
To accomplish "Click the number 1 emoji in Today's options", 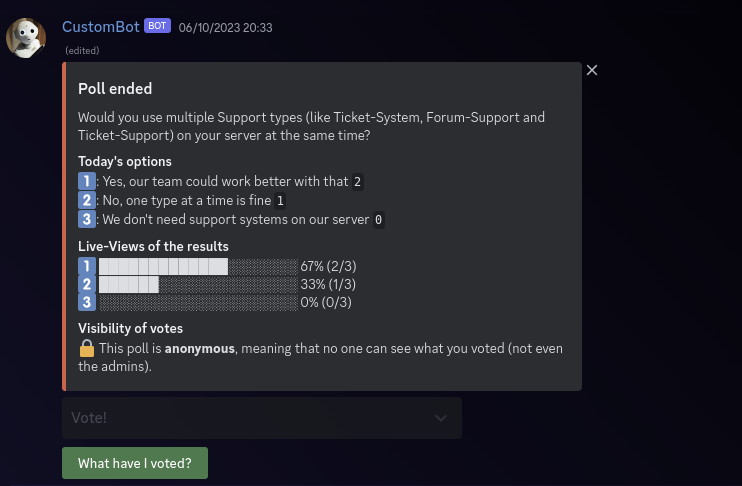I will click(x=87, y=181).
